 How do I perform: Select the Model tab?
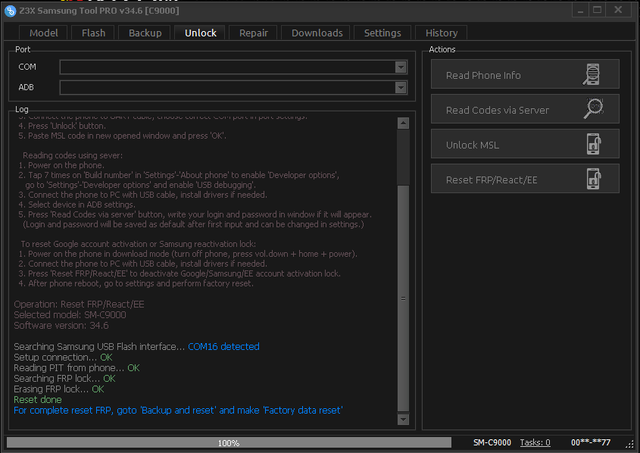tap(43, 33)
